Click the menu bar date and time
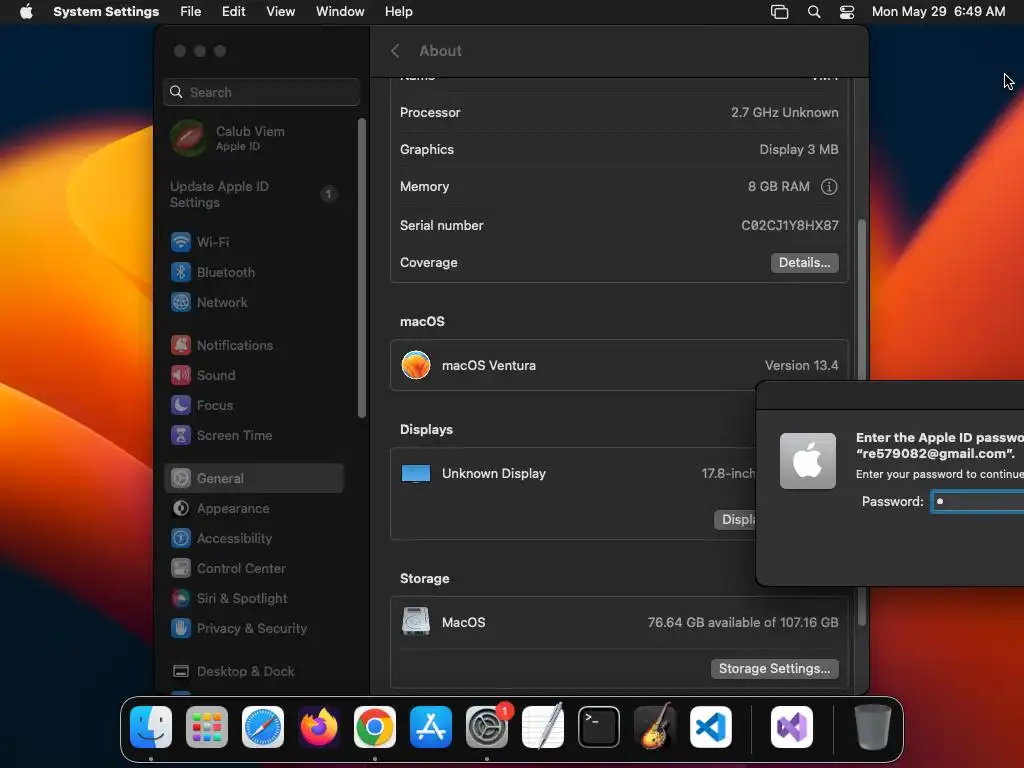The height and width of the screenshot is (768, 1024). [x=938, y=12]
